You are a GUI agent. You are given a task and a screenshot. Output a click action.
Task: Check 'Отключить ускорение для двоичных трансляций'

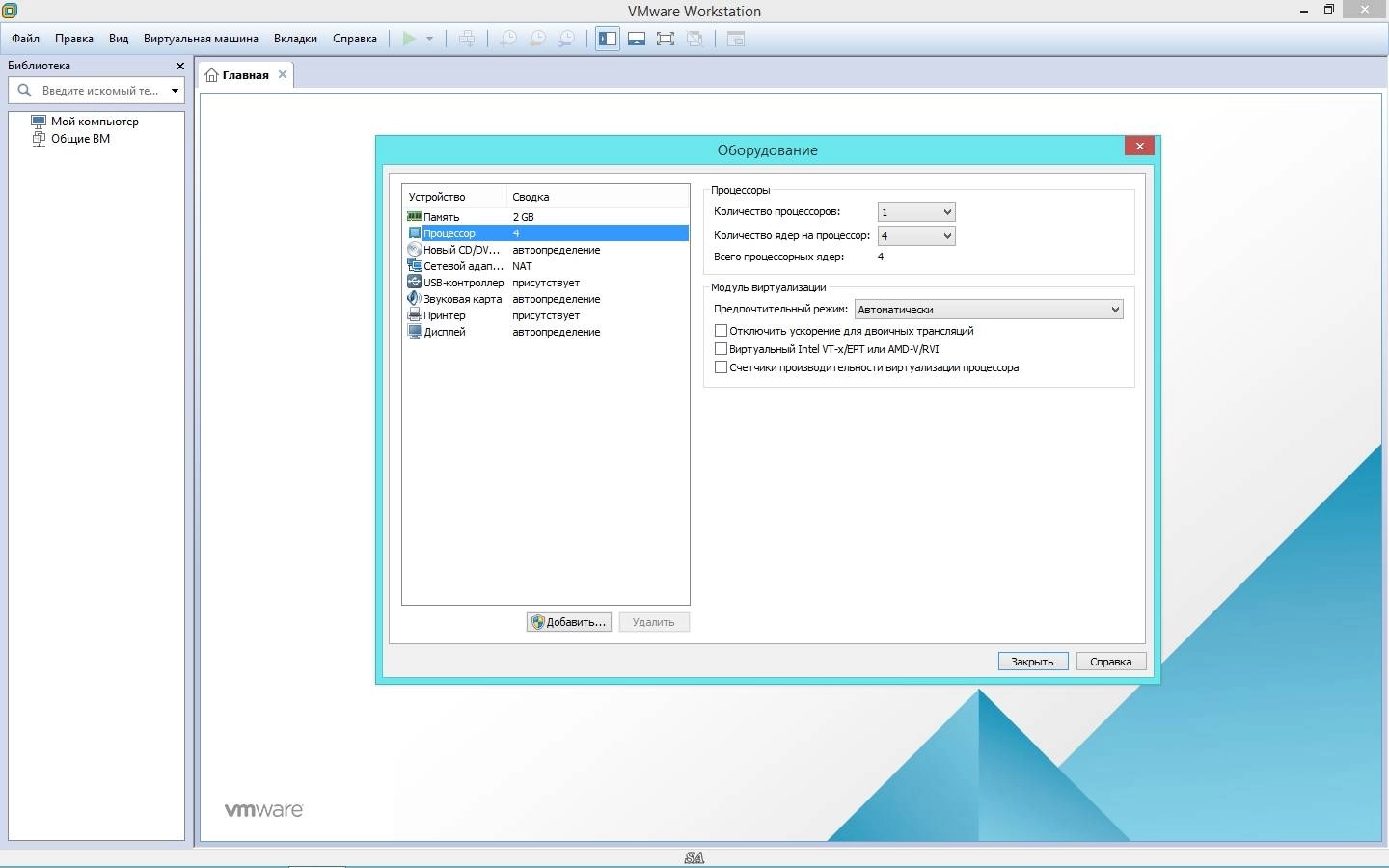(721, 331)
